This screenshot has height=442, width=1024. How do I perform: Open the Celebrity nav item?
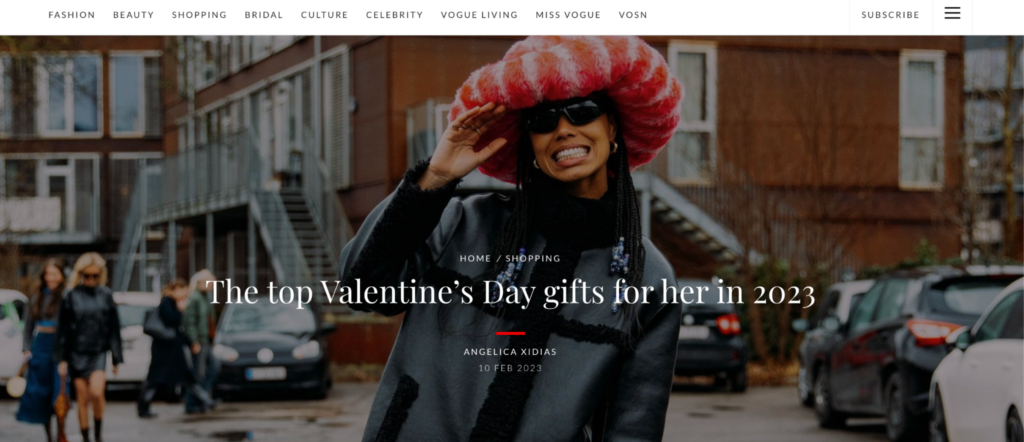(x=394, y=14)
